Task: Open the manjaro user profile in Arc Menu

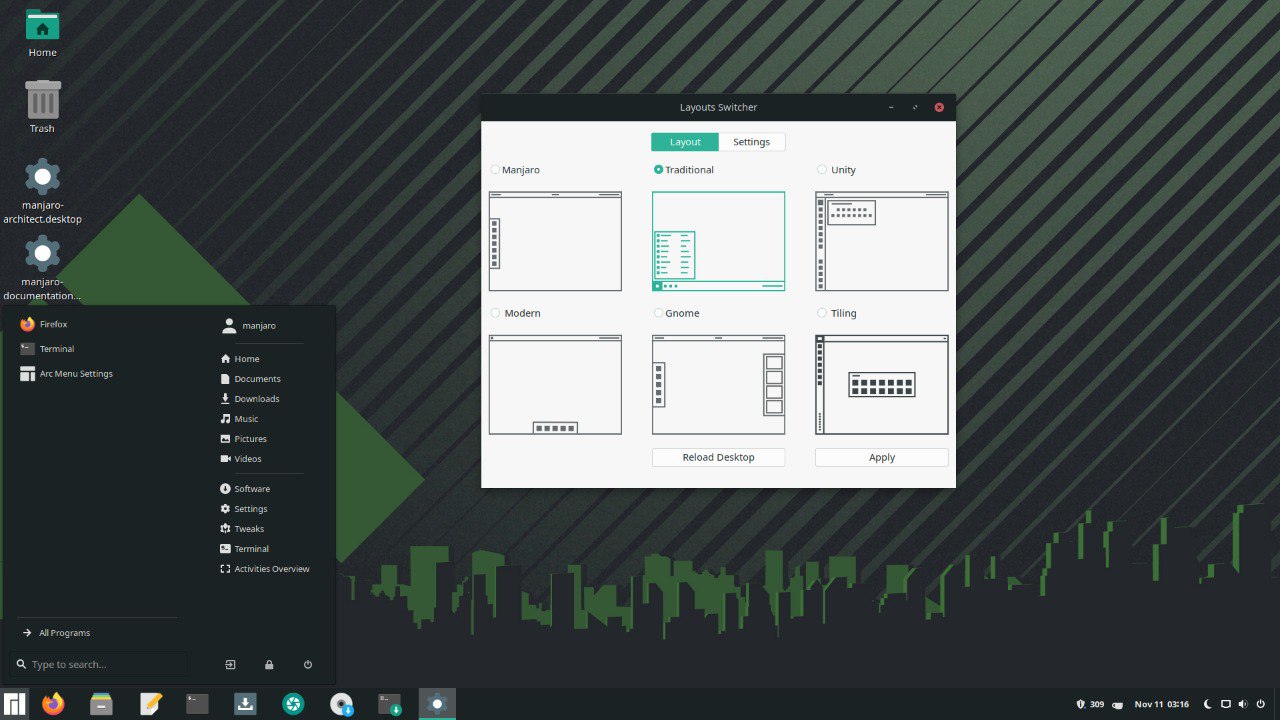Action: (249, 325)
